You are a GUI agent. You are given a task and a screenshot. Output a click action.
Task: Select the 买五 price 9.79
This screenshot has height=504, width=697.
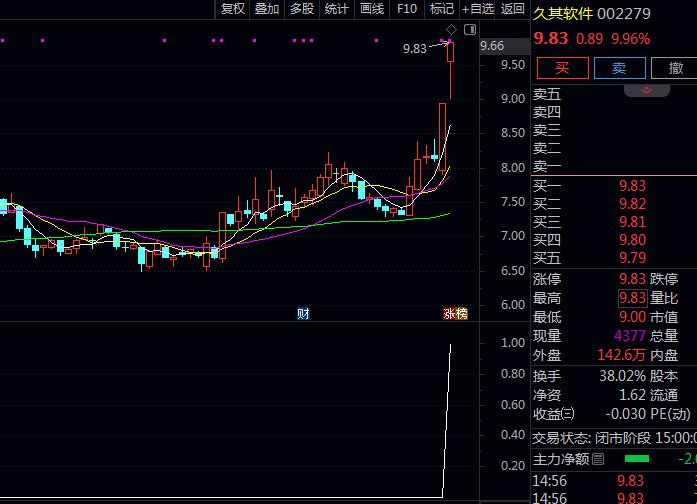(x=632, y=258)
